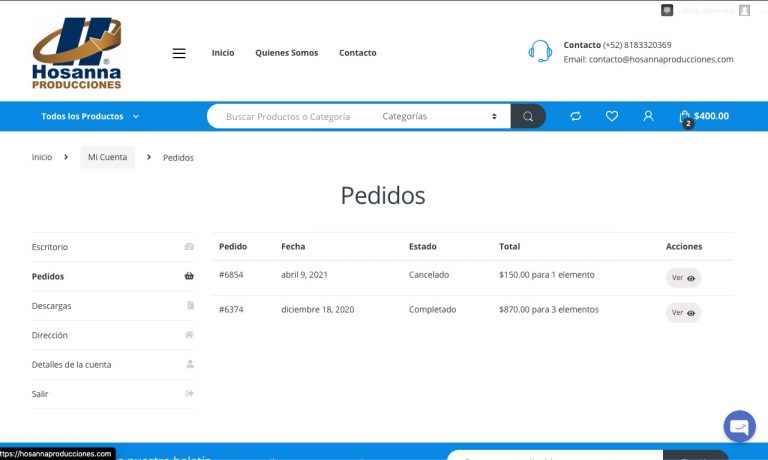Click the search magnifier button
The width and height of the screenshot is (768, 460).
click(x=528, y=116)
